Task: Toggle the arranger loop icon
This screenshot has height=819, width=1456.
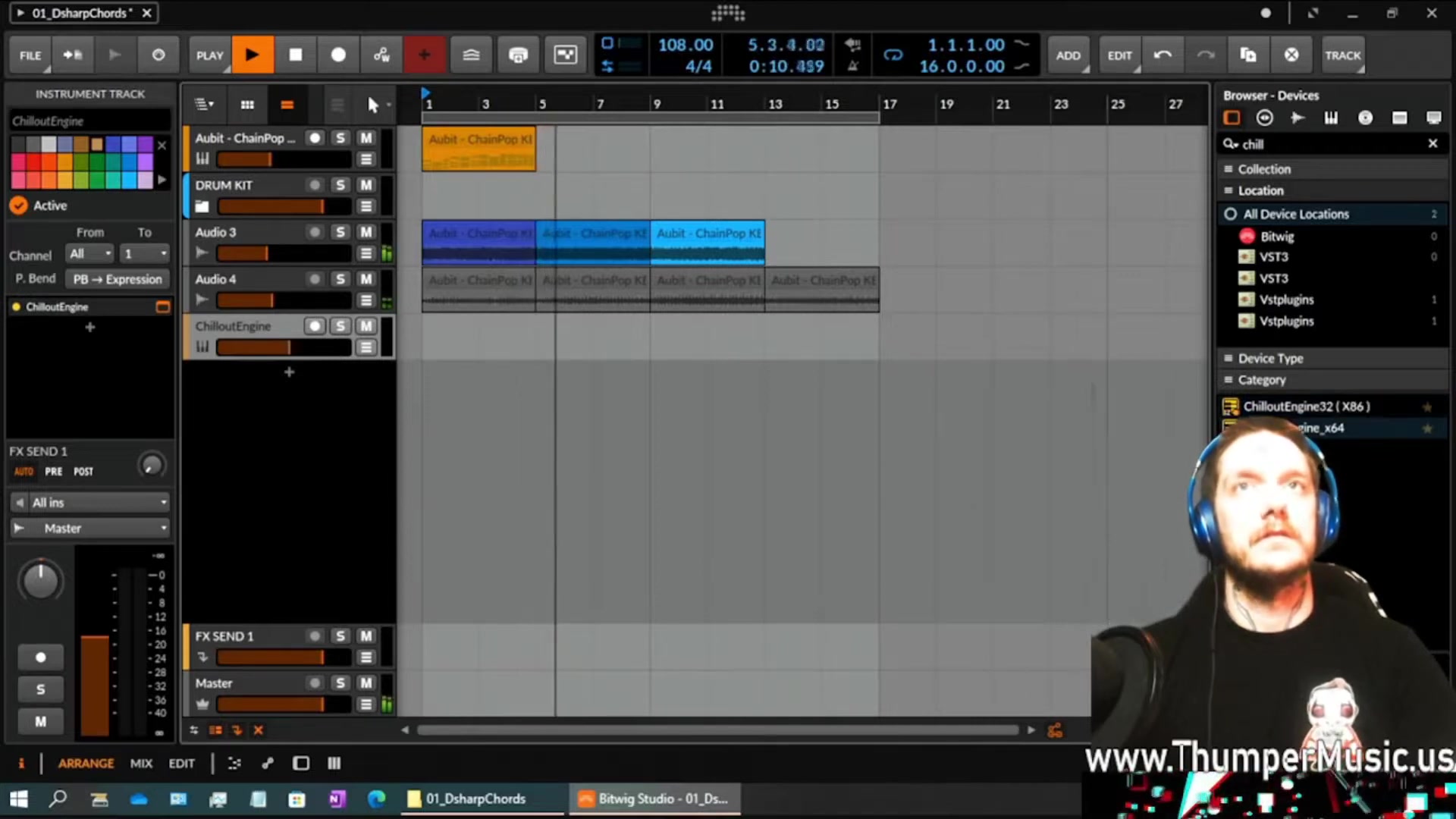Action: click(893, 55)
